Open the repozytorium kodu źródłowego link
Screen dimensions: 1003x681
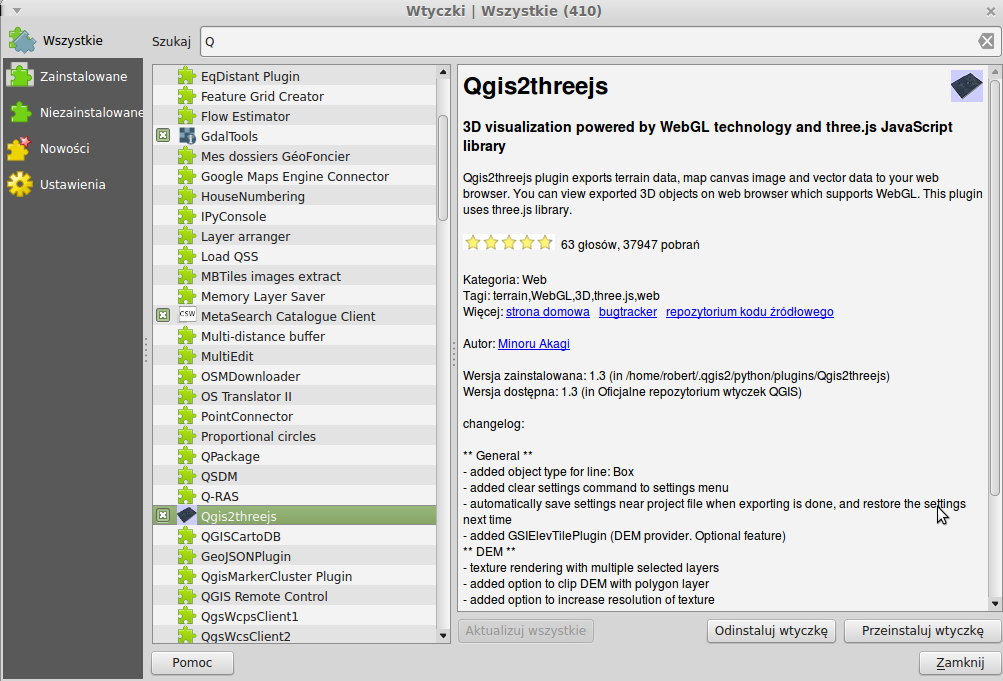point(750,311)
